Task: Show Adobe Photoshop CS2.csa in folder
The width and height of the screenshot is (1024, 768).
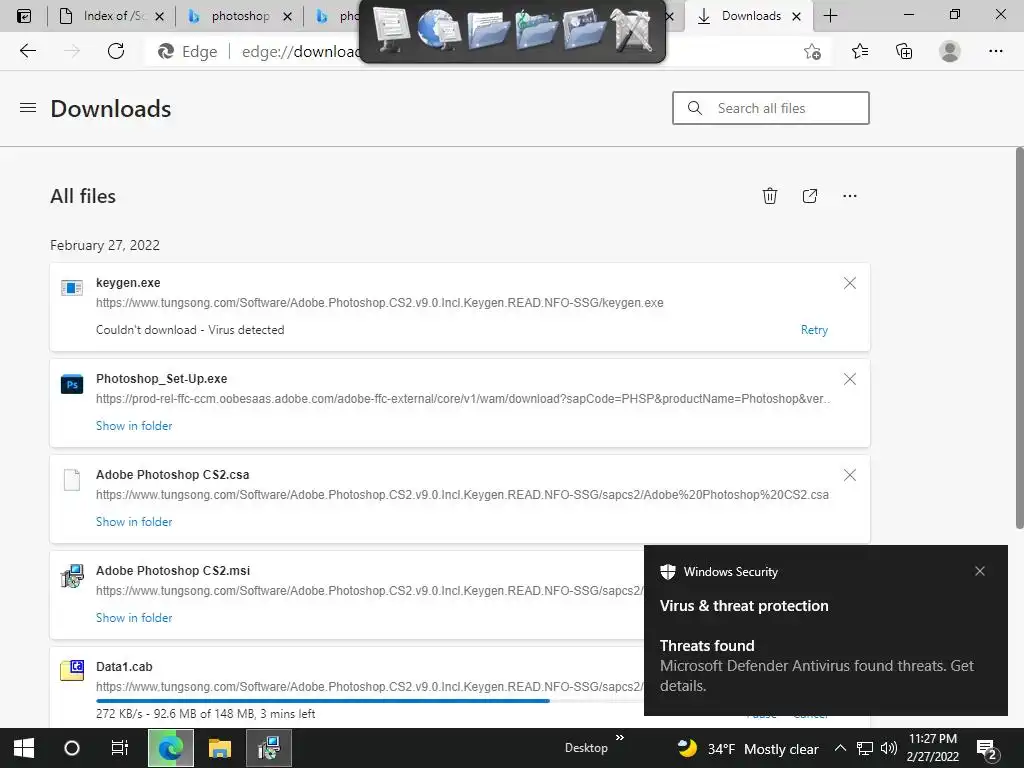Action: tap(134, 522)
